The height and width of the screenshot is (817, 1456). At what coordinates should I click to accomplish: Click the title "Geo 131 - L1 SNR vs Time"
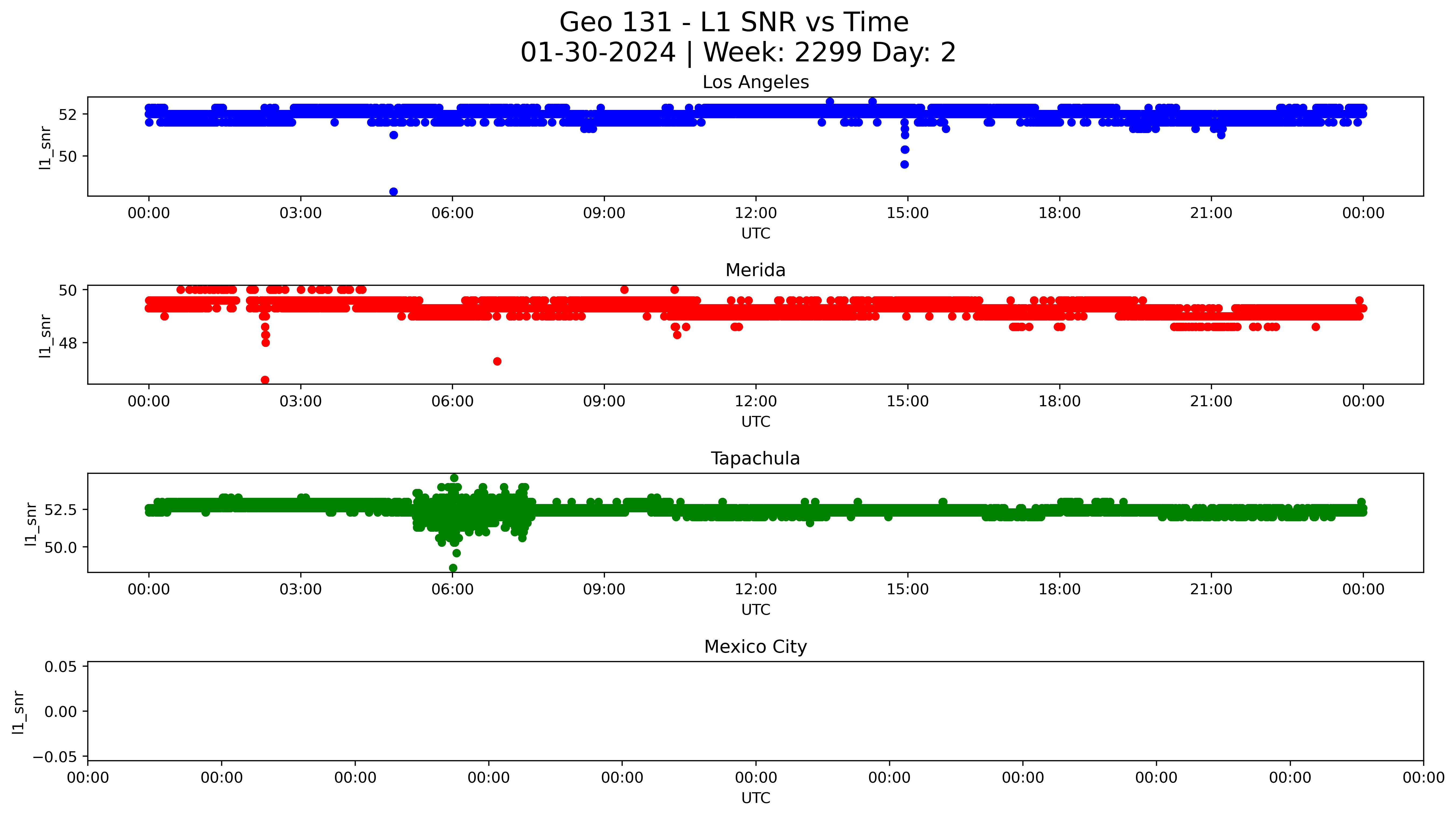734,23
